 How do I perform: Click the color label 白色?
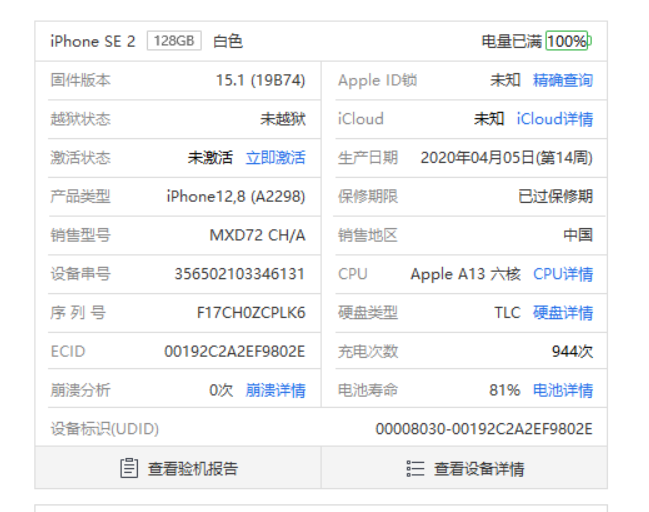tap(228, 41)
